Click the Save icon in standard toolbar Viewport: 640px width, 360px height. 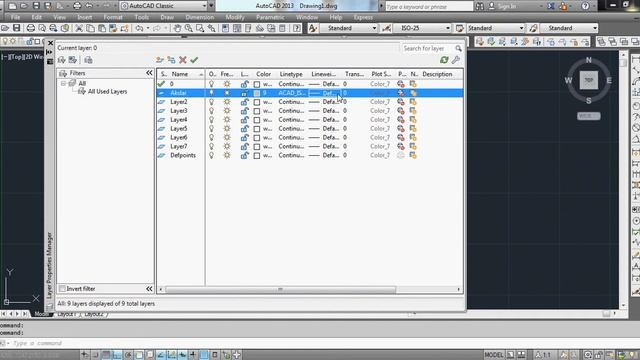coord(16,28)
